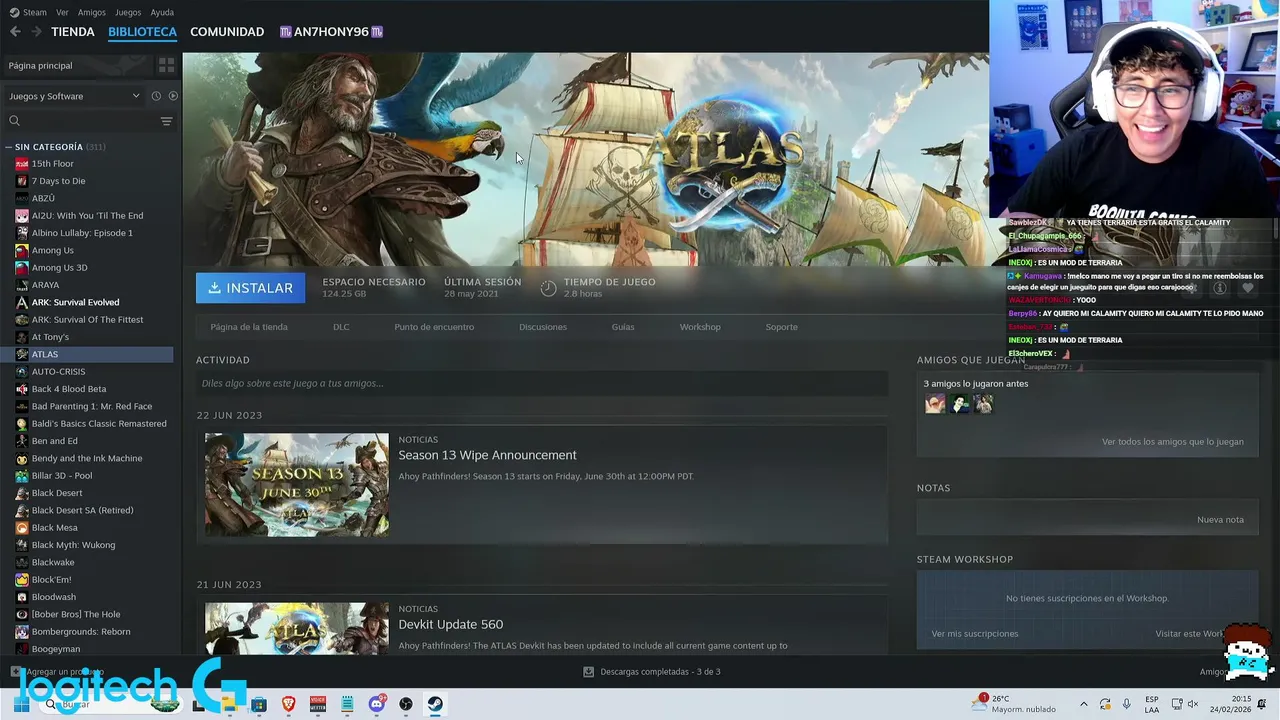Viewport: 1280px width, 720px height.
Task: Open Página de la tienda link
Action: pyautogui.click(x=249, y=327)
